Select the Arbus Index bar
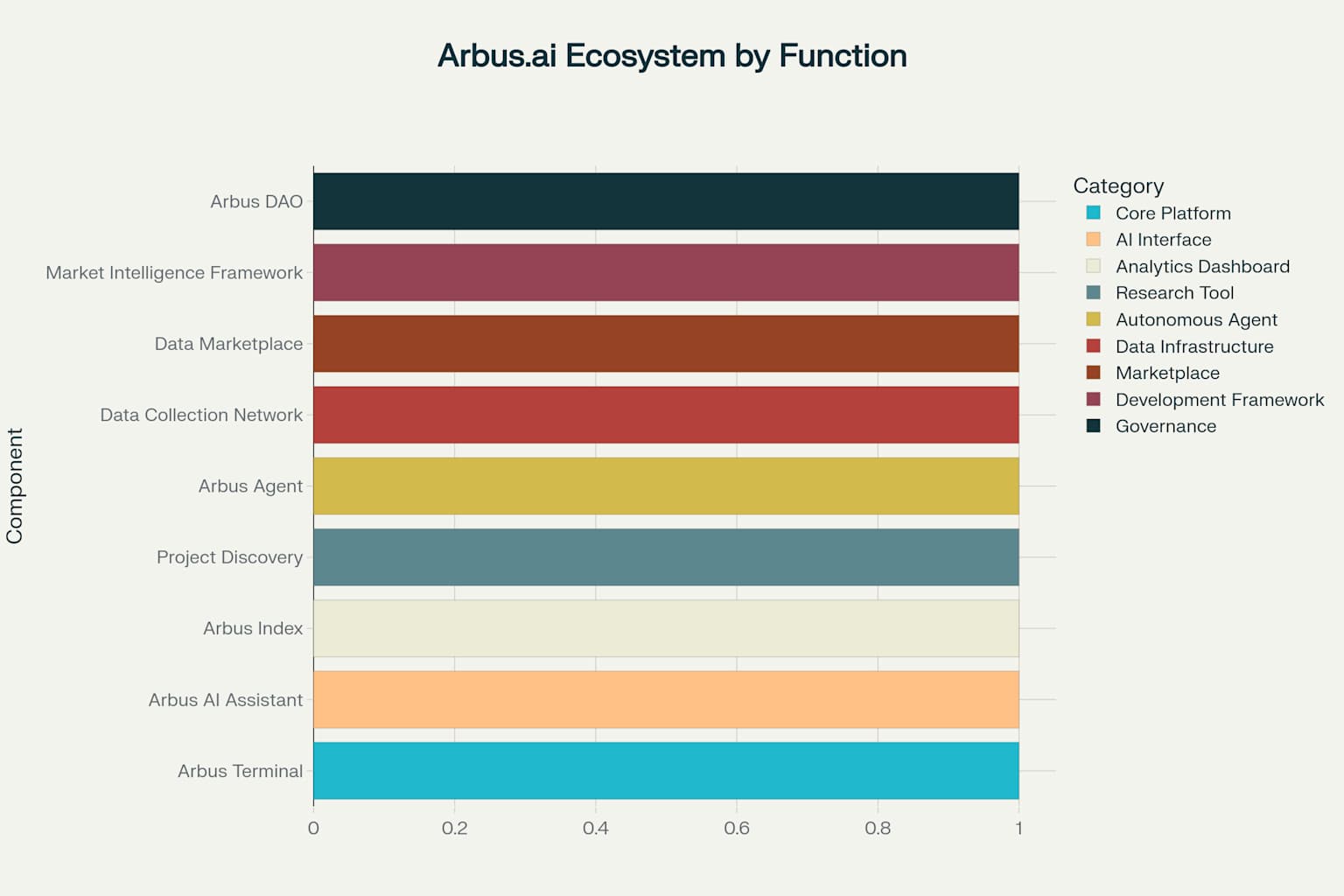 pos(666,628)
